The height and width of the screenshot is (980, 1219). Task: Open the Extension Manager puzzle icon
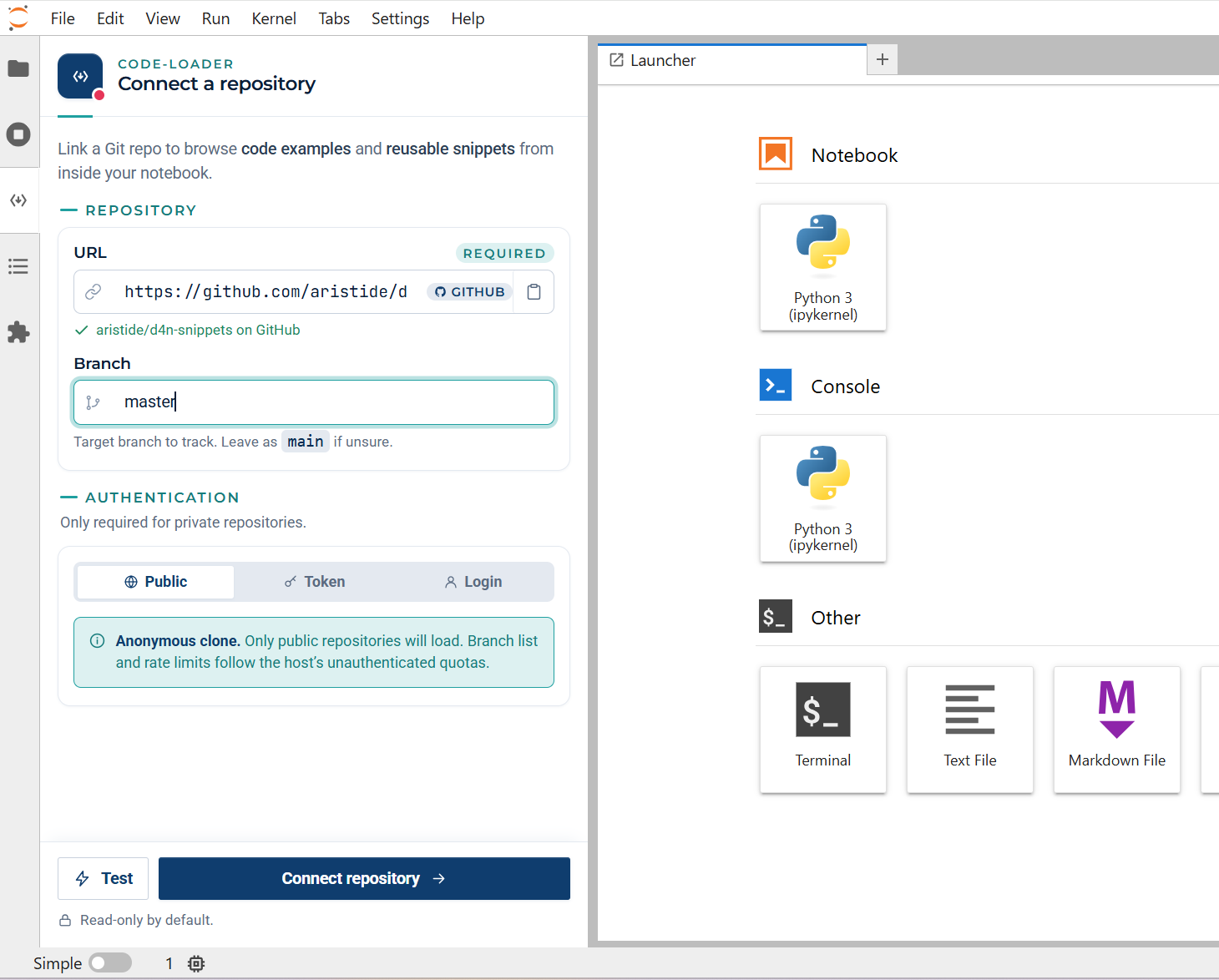point(18,332)
